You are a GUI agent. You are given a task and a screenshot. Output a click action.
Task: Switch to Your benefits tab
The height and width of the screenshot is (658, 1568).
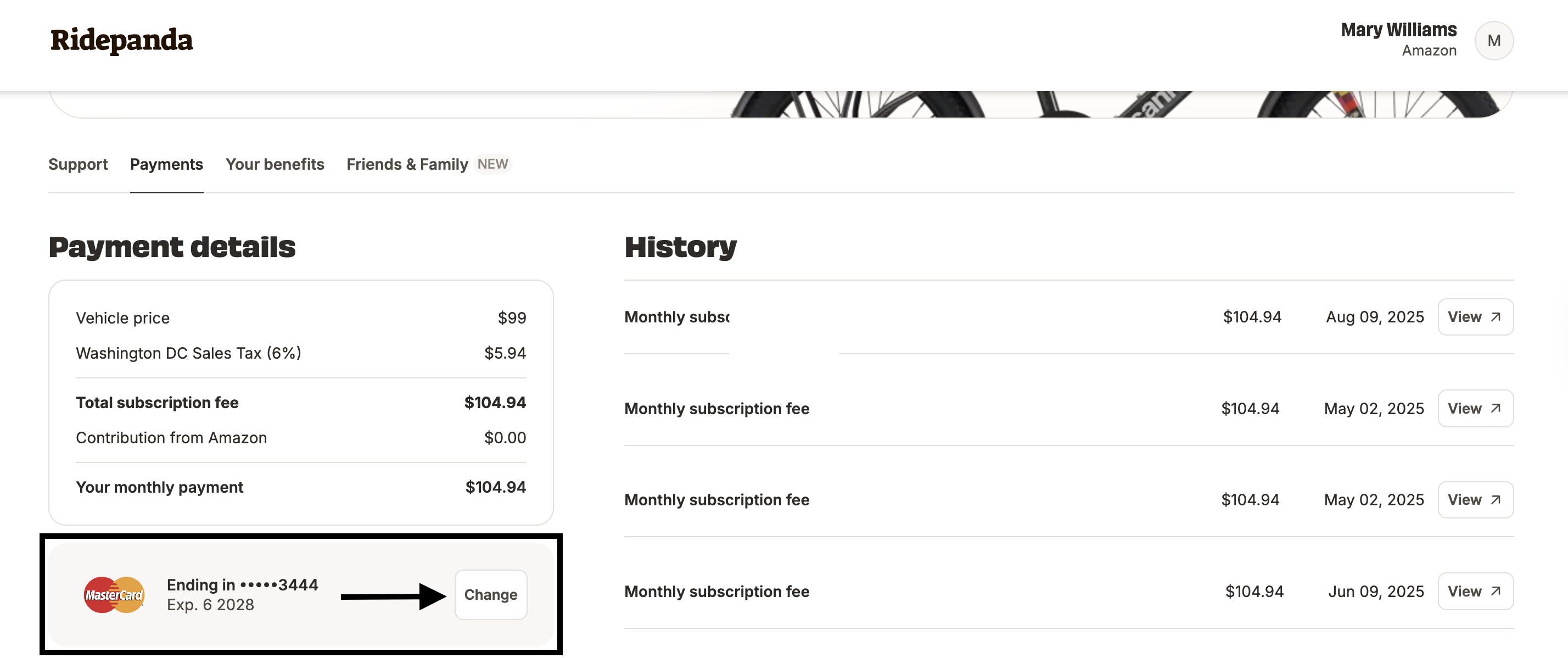(x=275, y=164)
